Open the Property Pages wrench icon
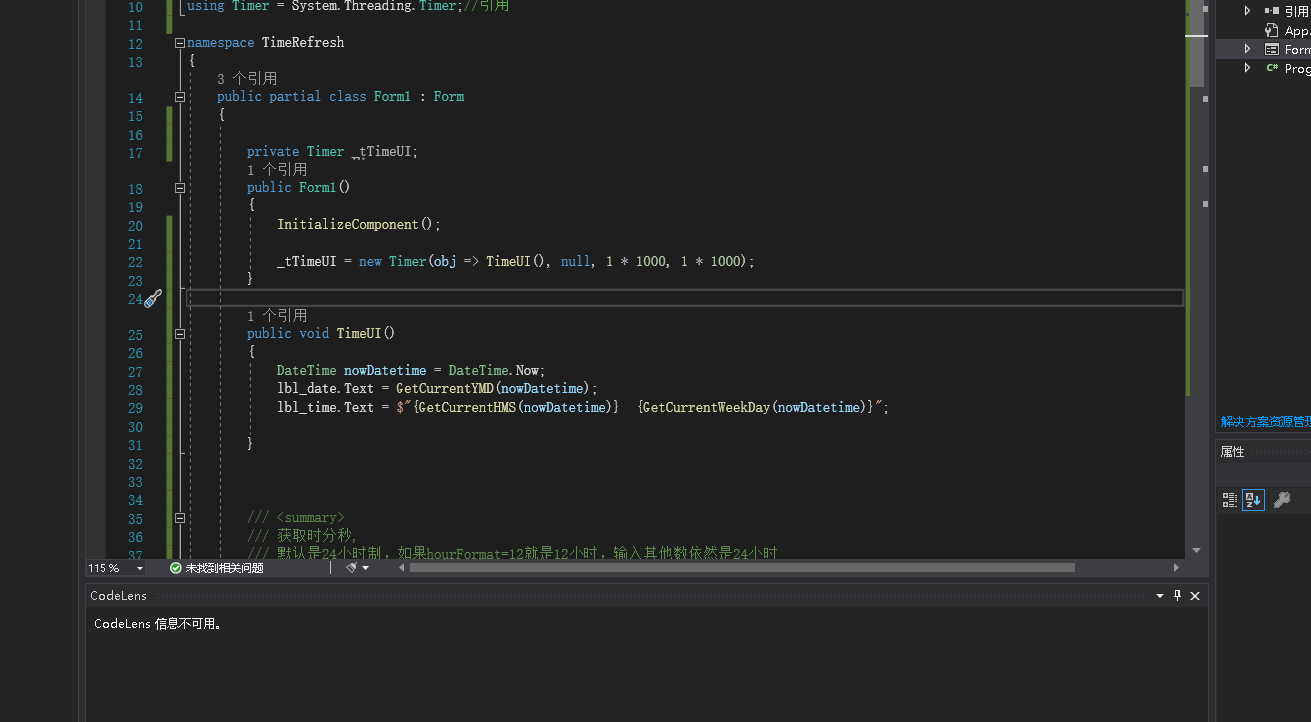This screenshot has height=722, width=1311. tap(1281, 500)
